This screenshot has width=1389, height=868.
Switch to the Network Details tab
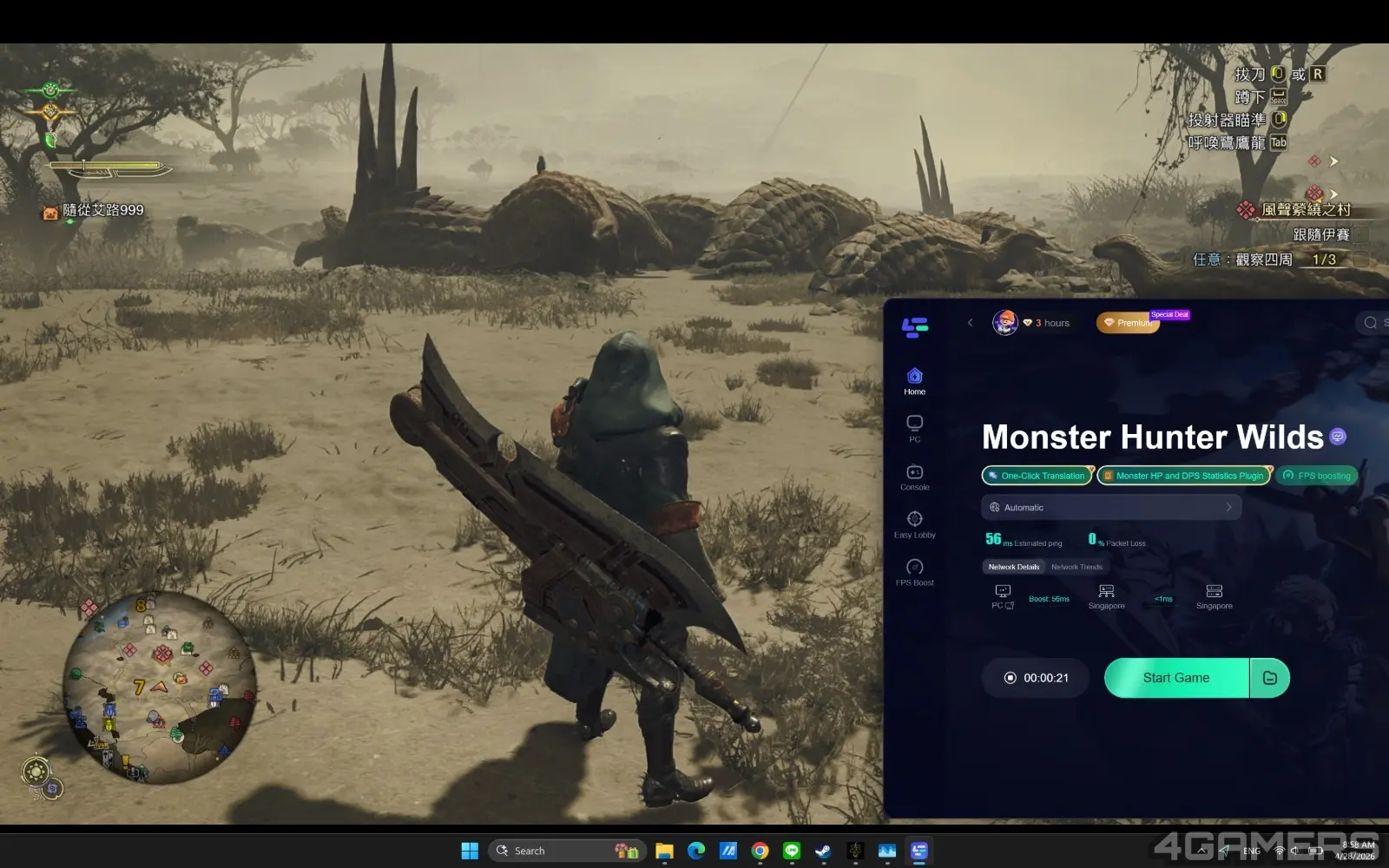[1014, 567]
